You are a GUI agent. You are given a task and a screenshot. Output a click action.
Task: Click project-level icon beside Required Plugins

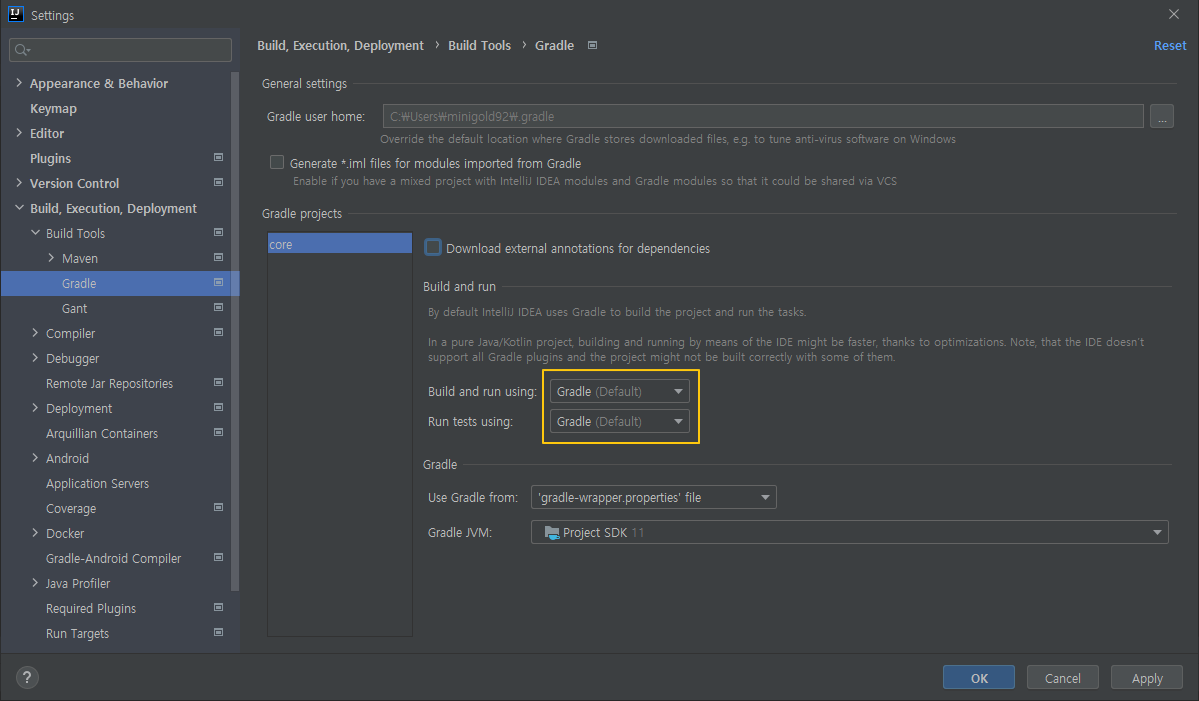(219, 608)
